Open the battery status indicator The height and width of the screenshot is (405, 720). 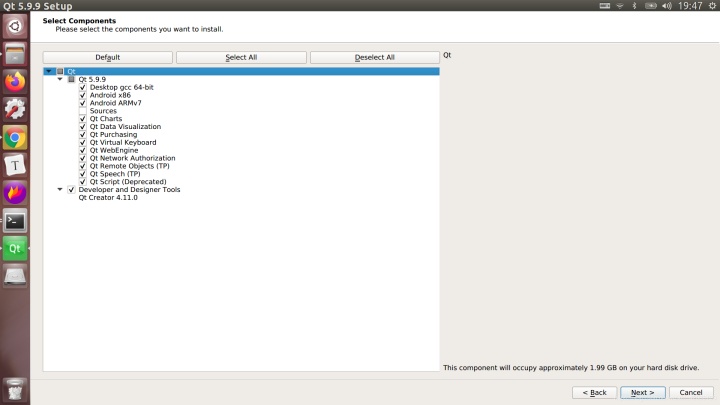[651, 6]
